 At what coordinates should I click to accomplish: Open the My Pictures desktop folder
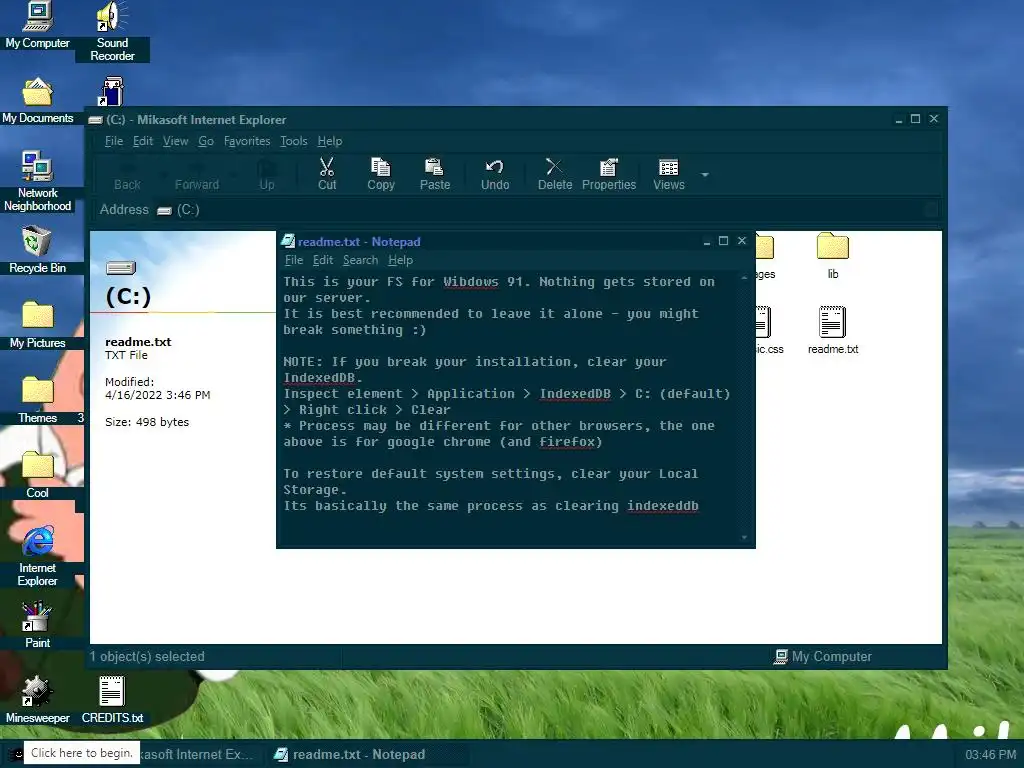click(x=37, y=325)
